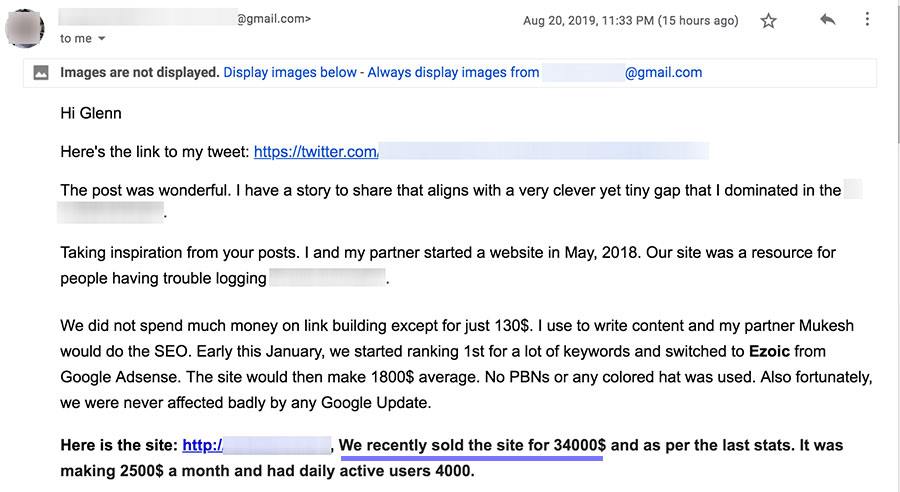900x492 pixels.
Task: Click 'Always display images from' link
Action: [x=453, y=72]
